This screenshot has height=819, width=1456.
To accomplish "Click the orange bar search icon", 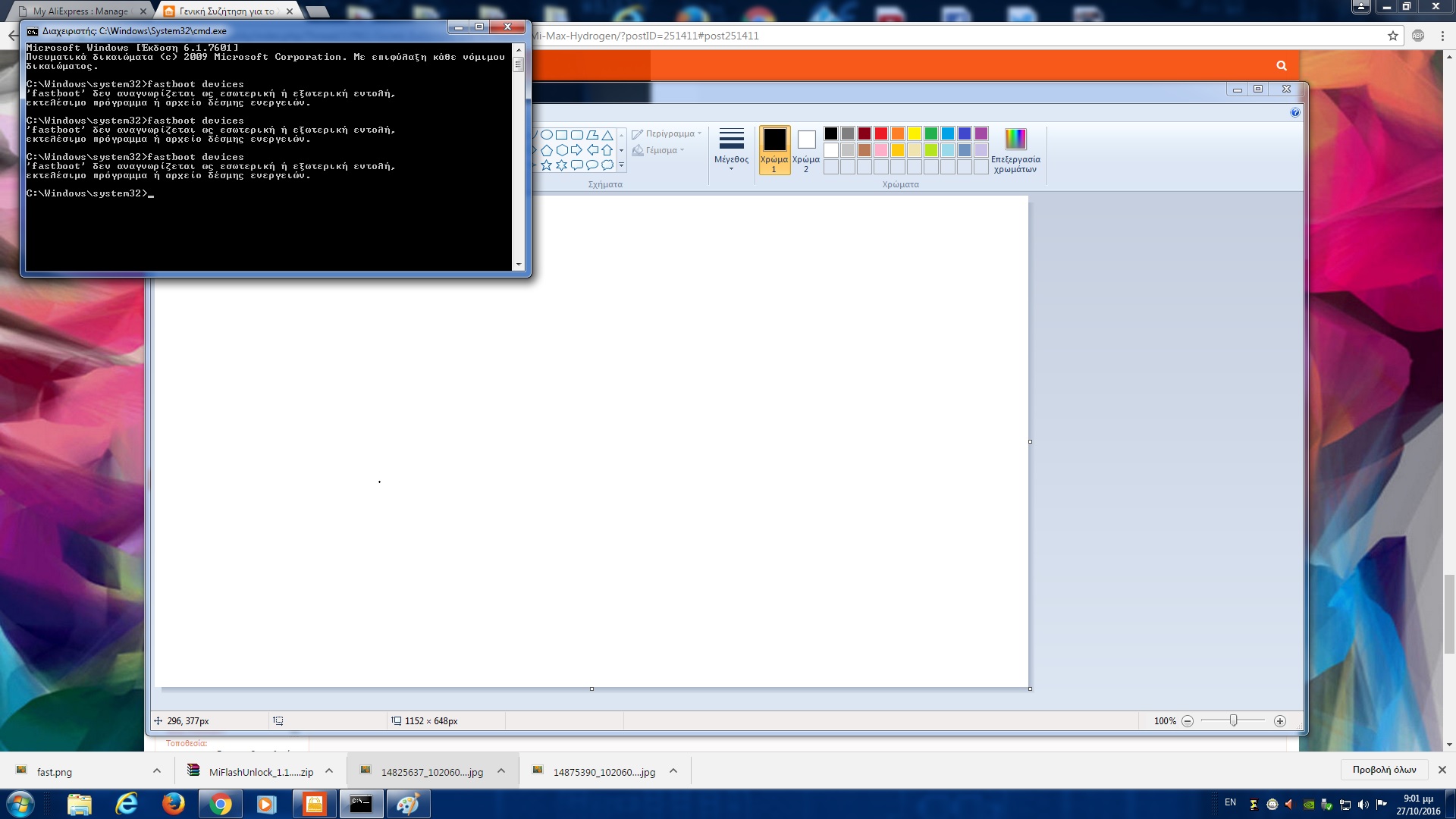I will (1281, 66).
